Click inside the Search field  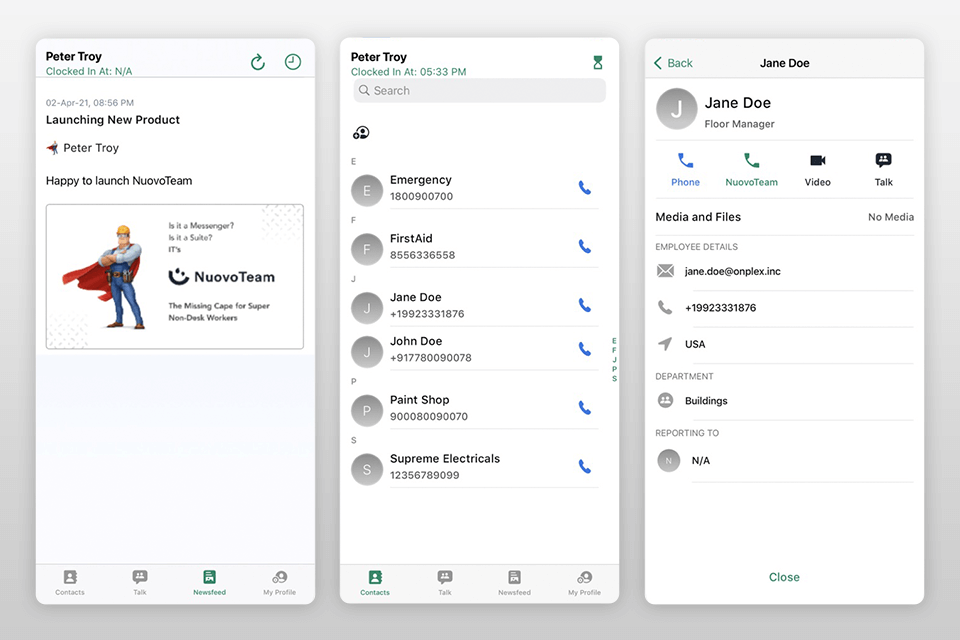tap(479, 90)
